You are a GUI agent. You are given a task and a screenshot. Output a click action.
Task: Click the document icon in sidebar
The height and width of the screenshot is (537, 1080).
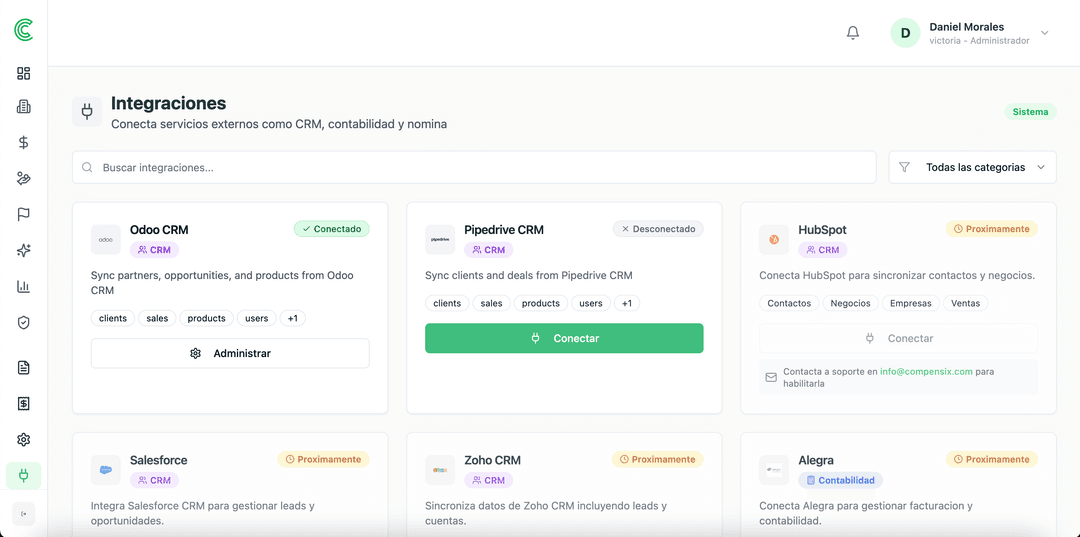tap(24, 367)
